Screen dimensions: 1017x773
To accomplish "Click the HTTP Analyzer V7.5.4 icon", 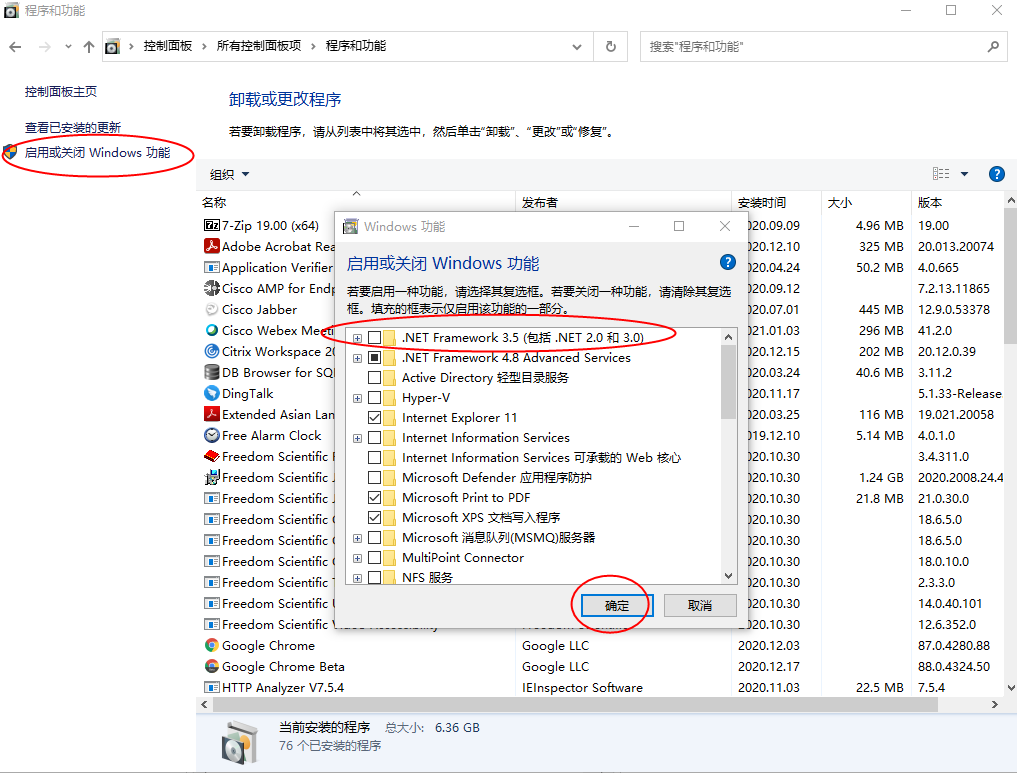I will click(x=211, y=687).
